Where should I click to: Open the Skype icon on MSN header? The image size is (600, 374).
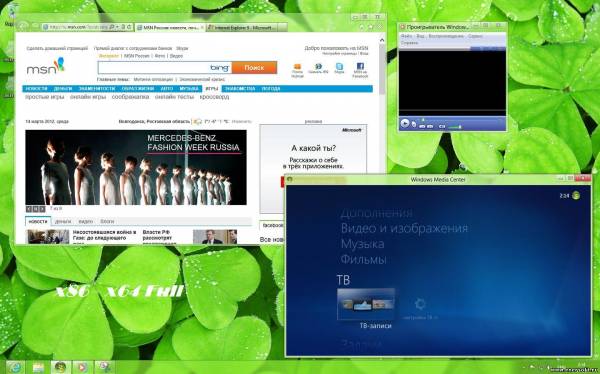[339, 67]
